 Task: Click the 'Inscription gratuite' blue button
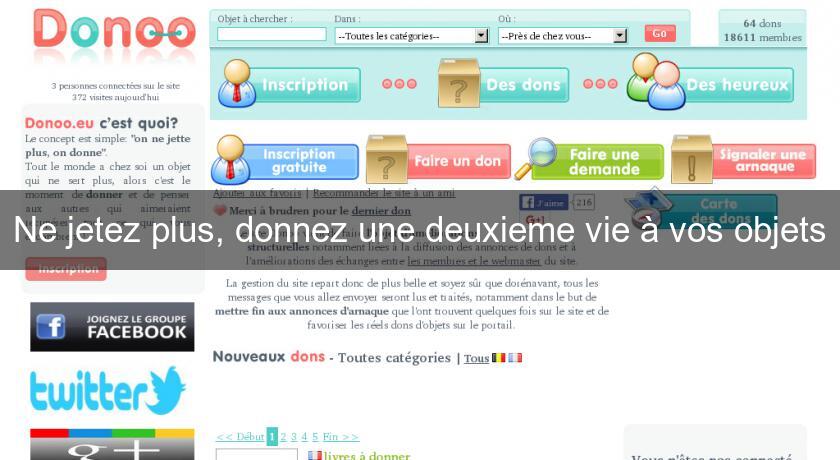pos(284,160)
